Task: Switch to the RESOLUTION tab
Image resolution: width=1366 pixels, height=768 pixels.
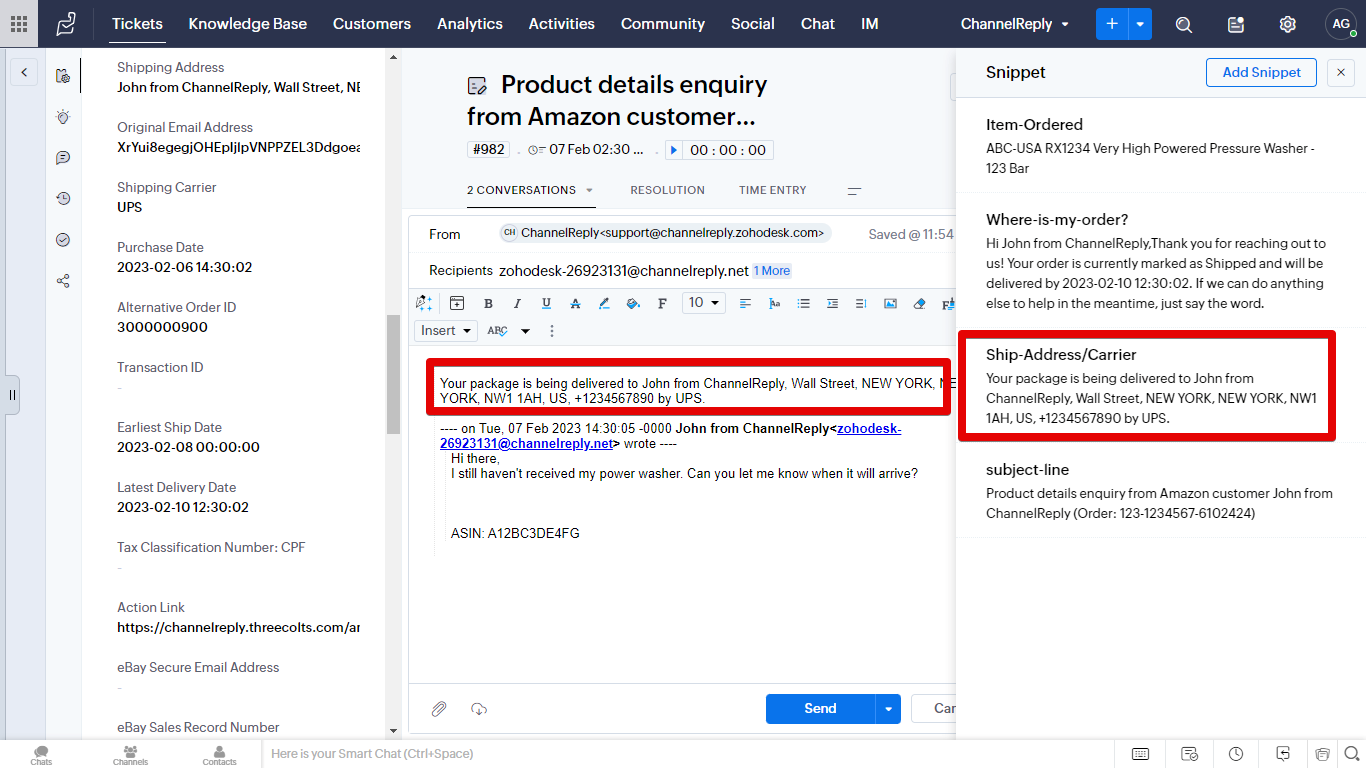Action: pos(667,190)
